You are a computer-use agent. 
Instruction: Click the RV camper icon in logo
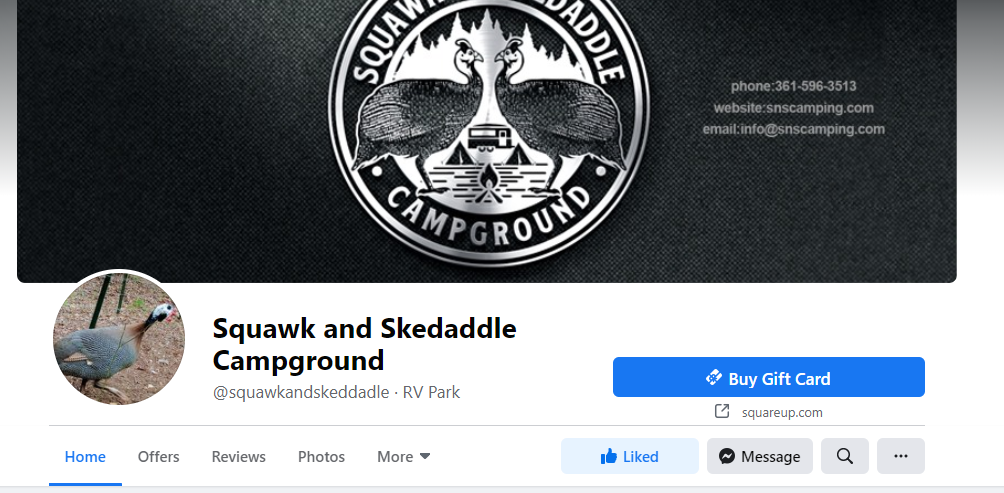[x=490, y=137]
